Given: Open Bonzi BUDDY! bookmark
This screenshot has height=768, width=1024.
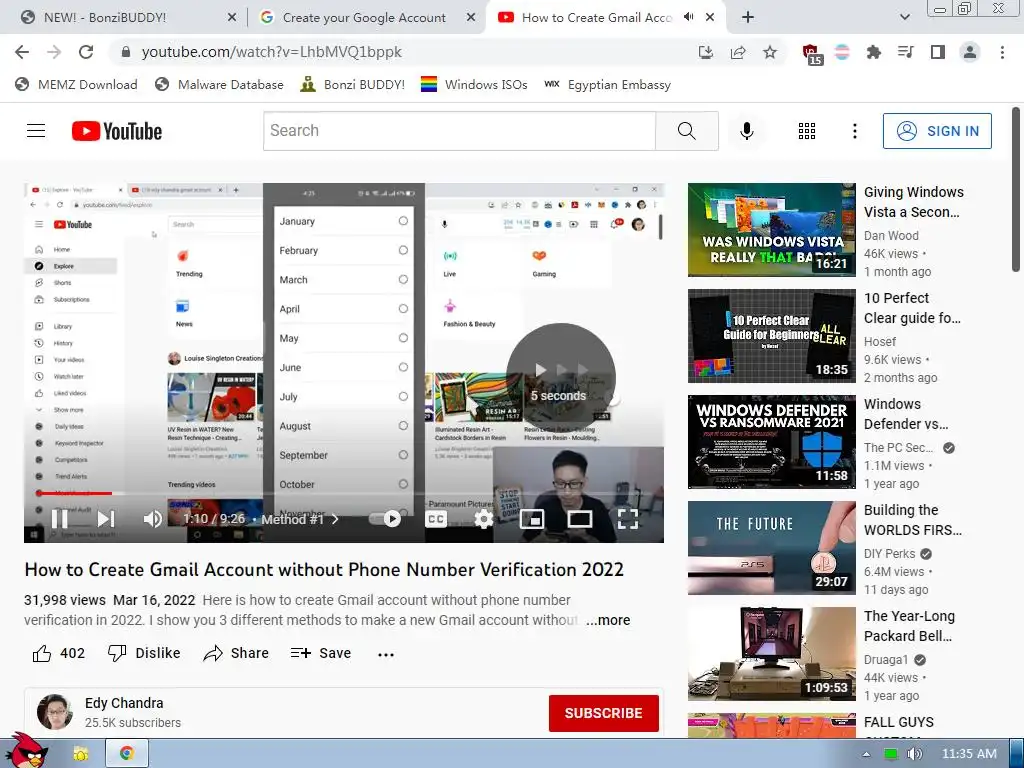Looking at the screenshot, I should (x=353, y=85).
